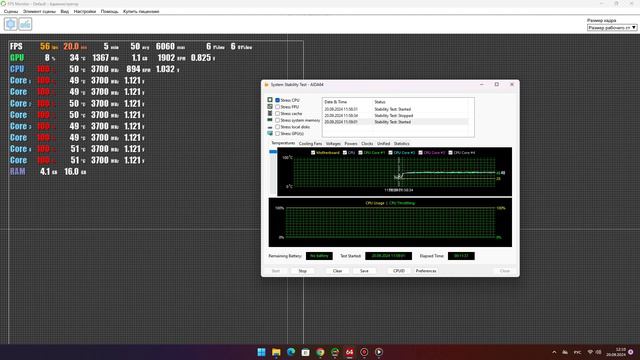Switch to the Statistics tab
The height and width of the screenshot is (360, 640).
[402, 144]
